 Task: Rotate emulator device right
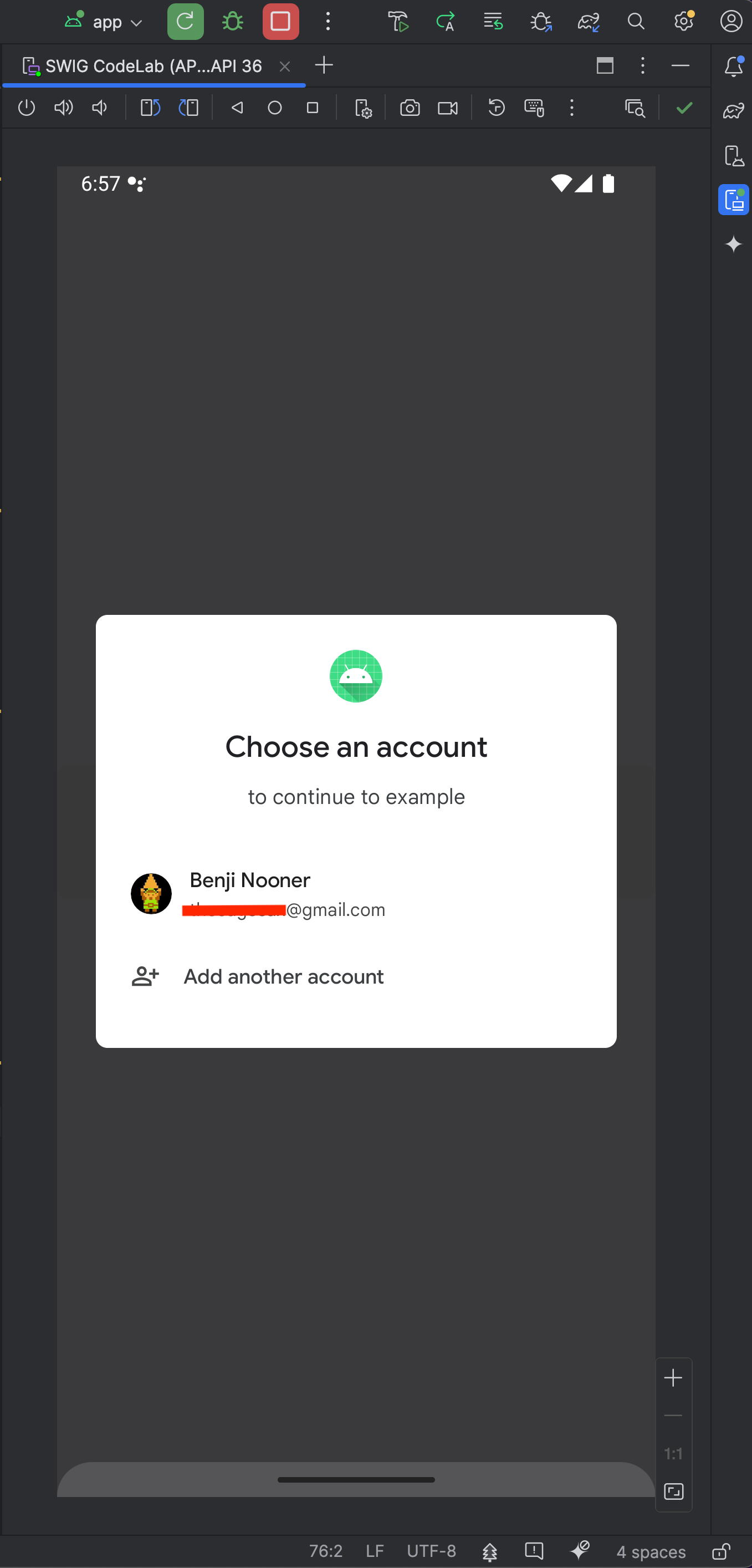click(x=188, y=108)
